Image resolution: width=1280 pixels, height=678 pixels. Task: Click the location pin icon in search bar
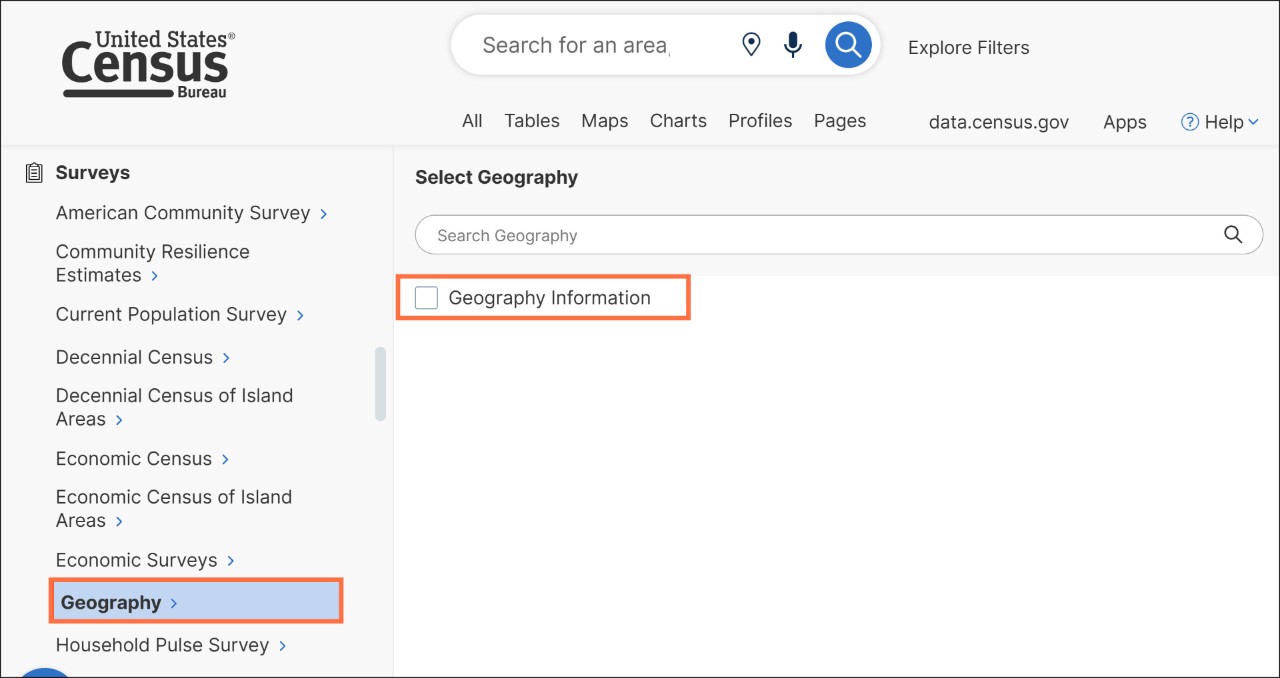[751, 43]
